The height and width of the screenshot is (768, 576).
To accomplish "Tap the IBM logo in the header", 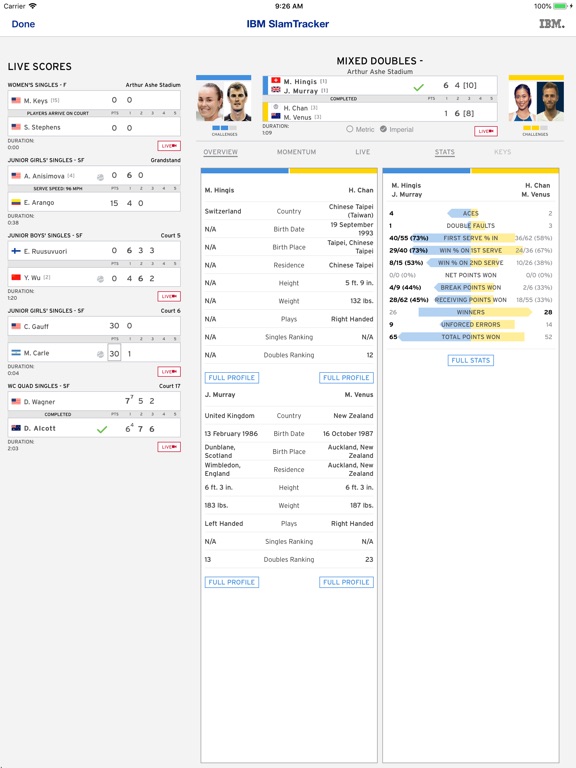I will coord(552,24).
